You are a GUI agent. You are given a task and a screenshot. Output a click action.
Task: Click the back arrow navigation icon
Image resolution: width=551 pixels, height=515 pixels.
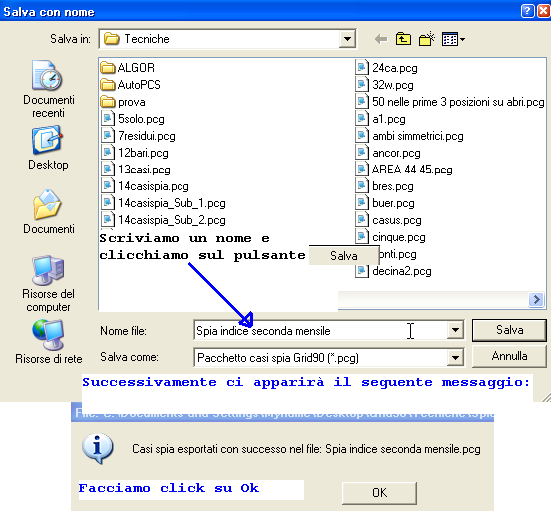tap(381, 39)
